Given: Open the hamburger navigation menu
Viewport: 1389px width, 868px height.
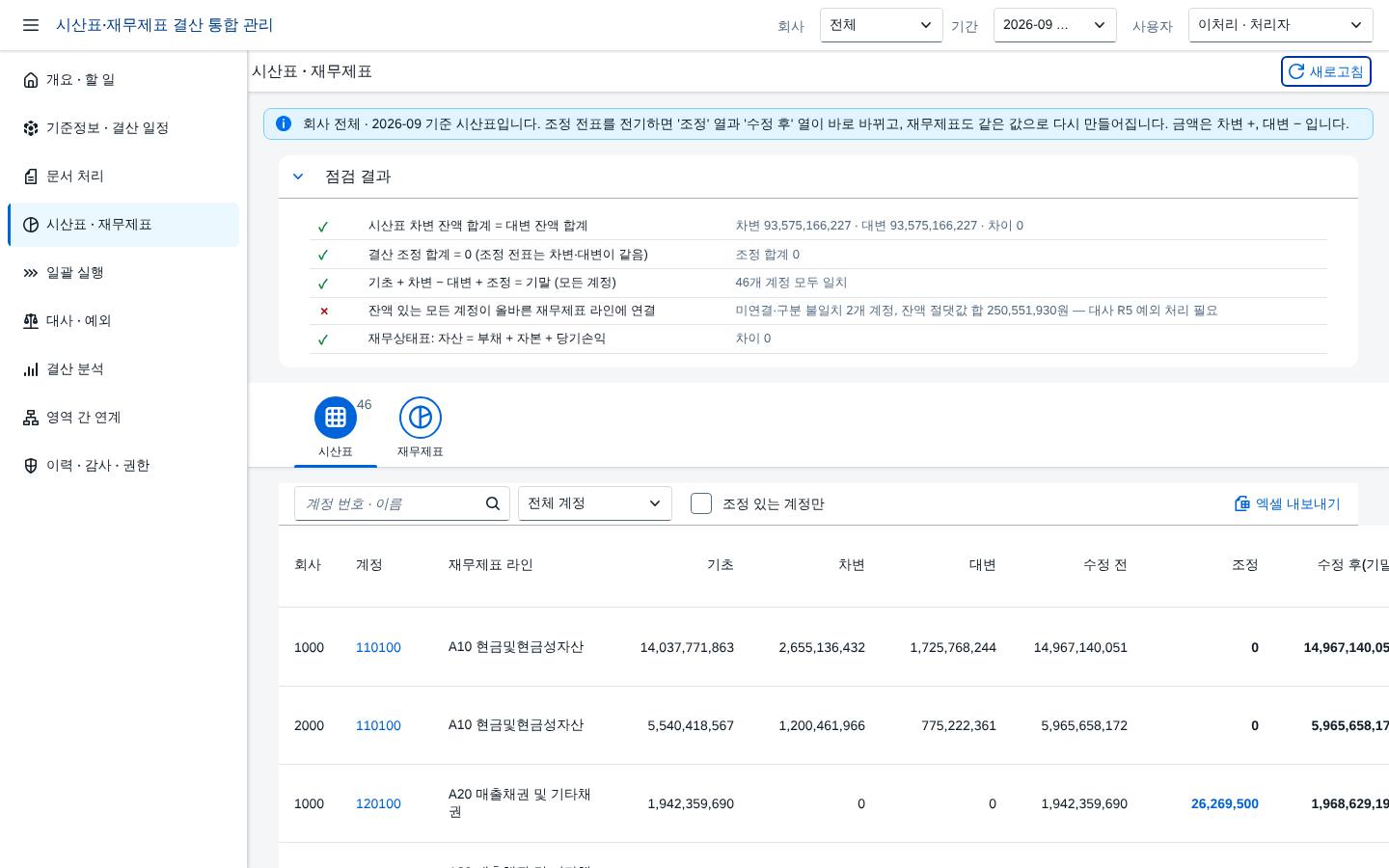Looking at the screenshot, I should click(31, 25).
